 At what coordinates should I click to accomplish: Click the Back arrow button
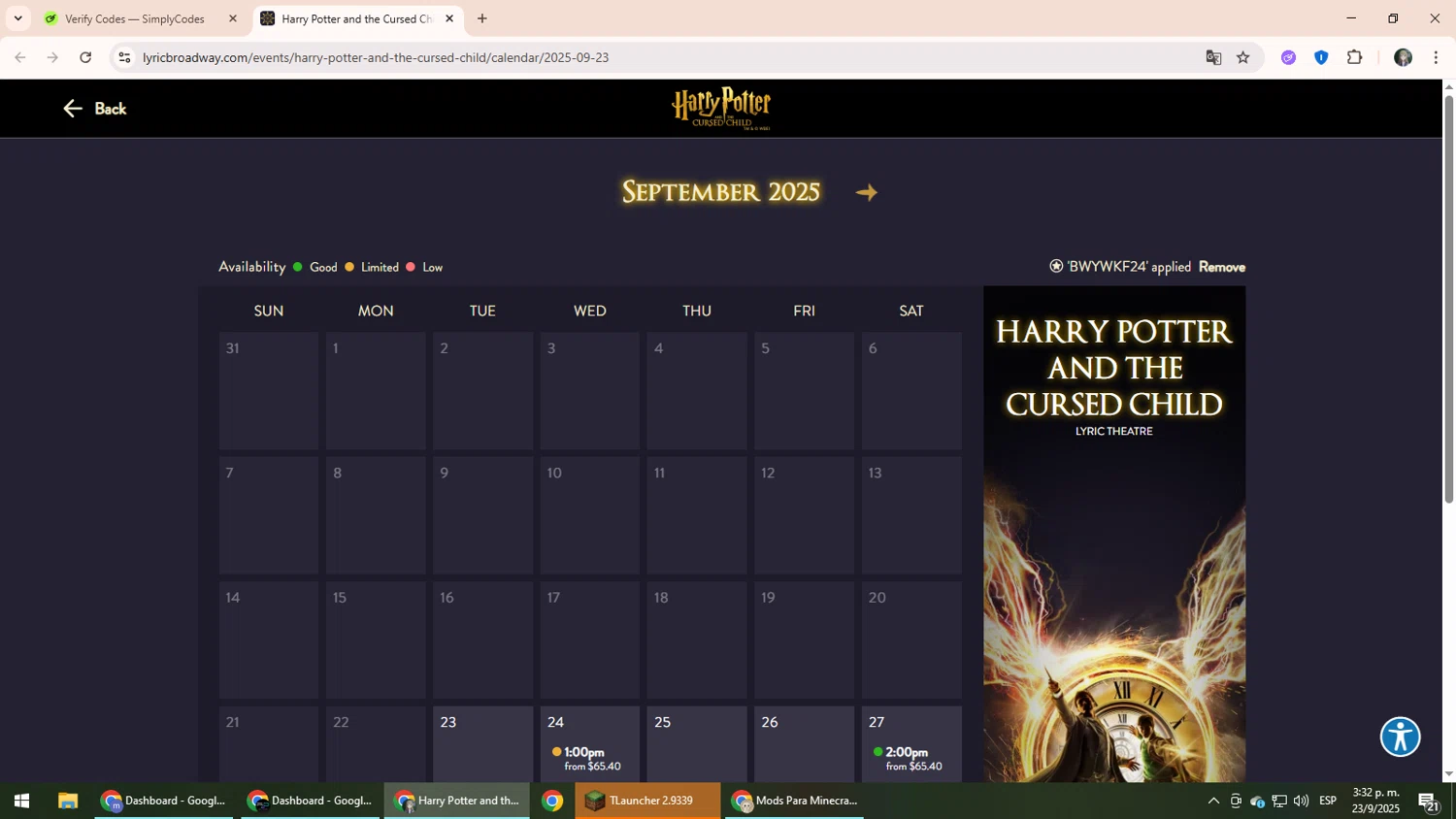pyautogui.click(x=95, y=109)
